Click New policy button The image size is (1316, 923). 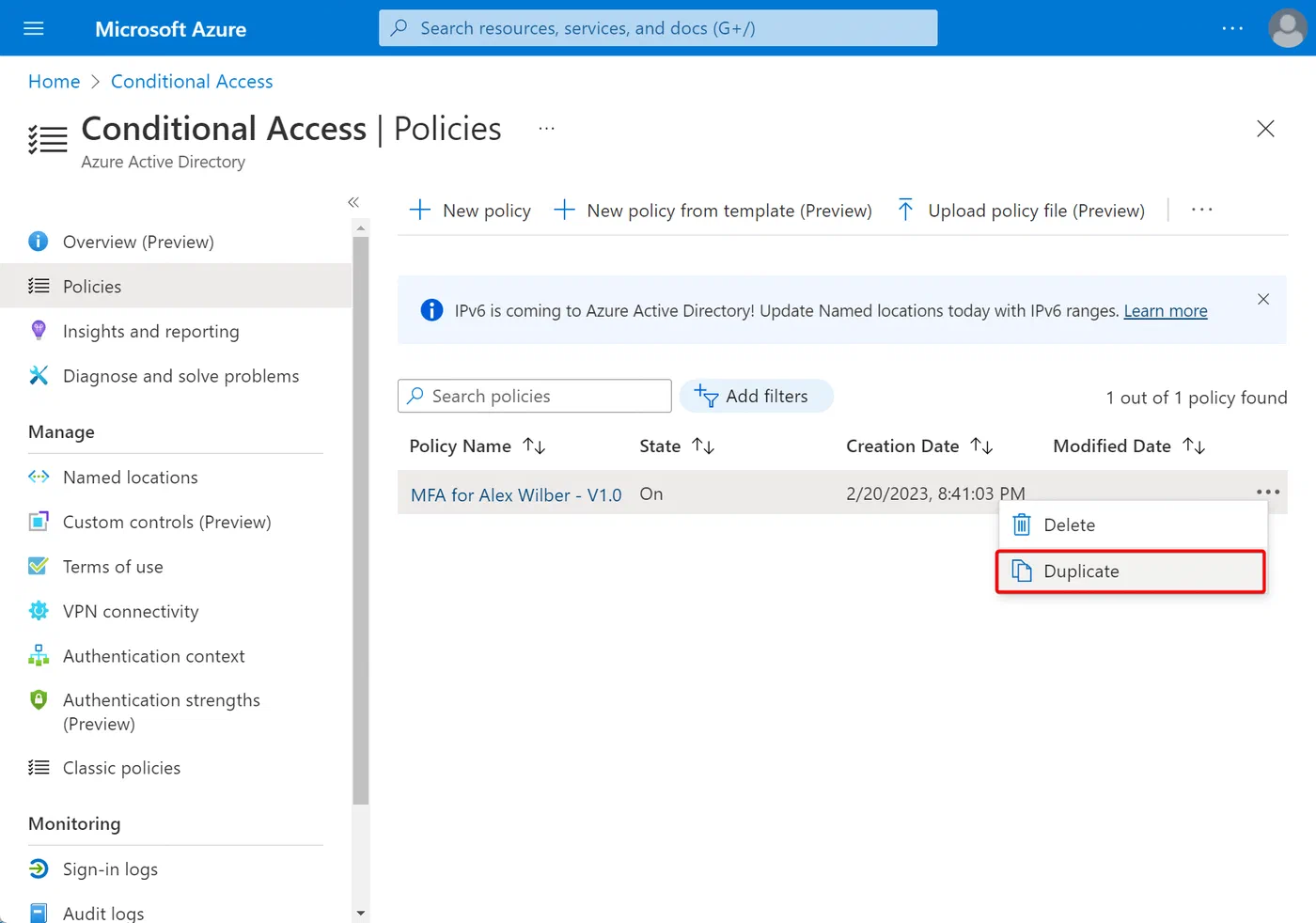pyautogui.click(x=471, y=211)
